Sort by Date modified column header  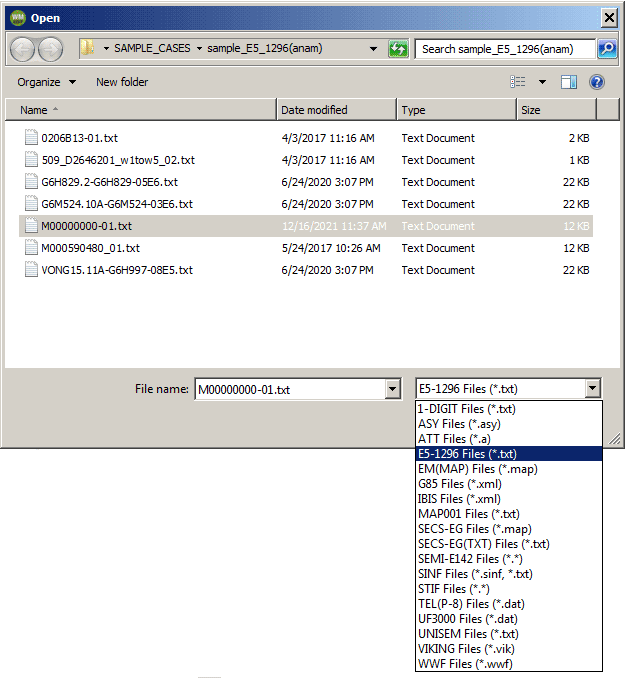click(336, 110)
